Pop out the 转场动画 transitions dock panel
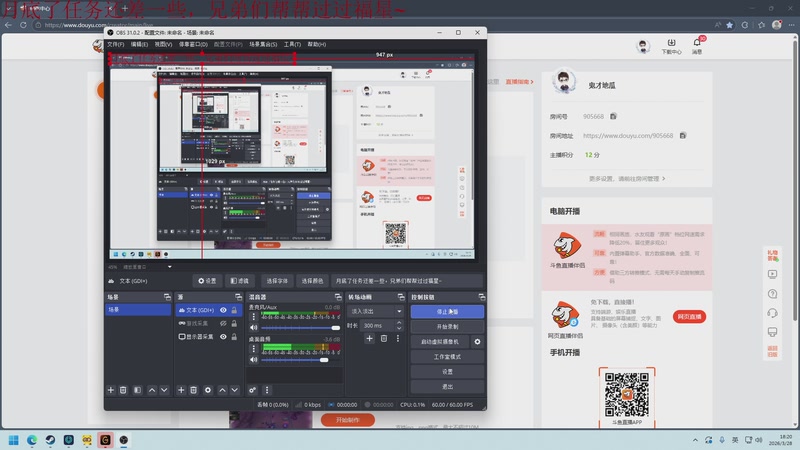The image size is (800, 450). [401, 297]
